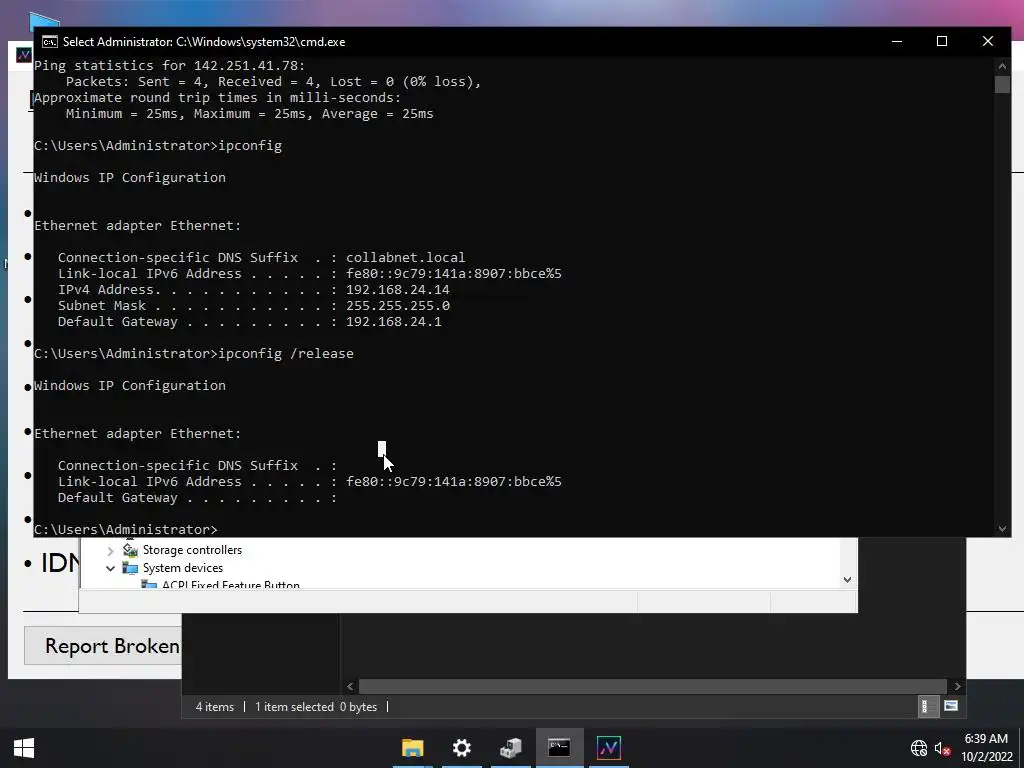Switch to Device Manager on the taskbar
Screen dimensions: 1024x768
[x=511, y=748]
